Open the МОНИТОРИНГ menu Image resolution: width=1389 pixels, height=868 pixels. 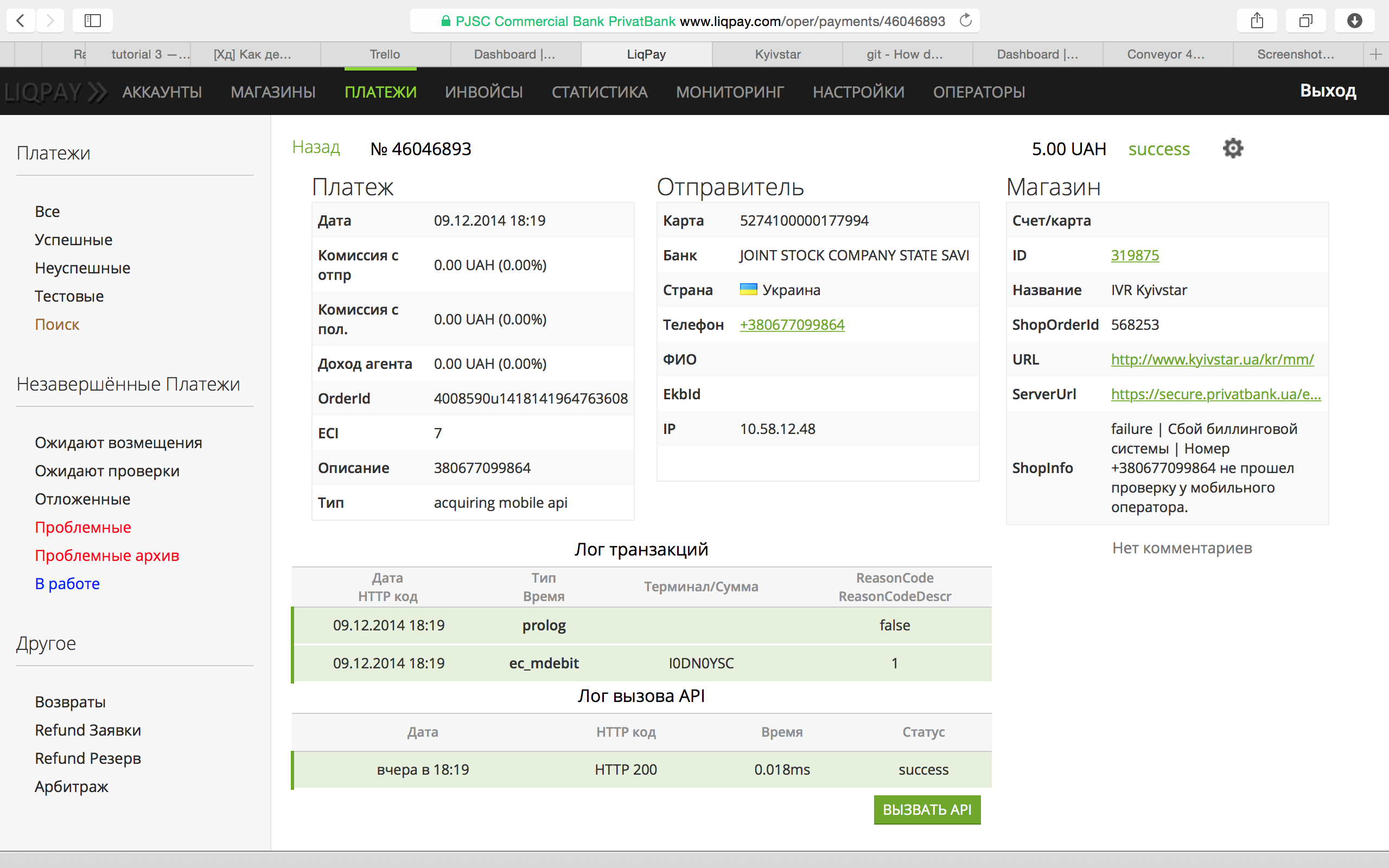(x=730, y=92)
